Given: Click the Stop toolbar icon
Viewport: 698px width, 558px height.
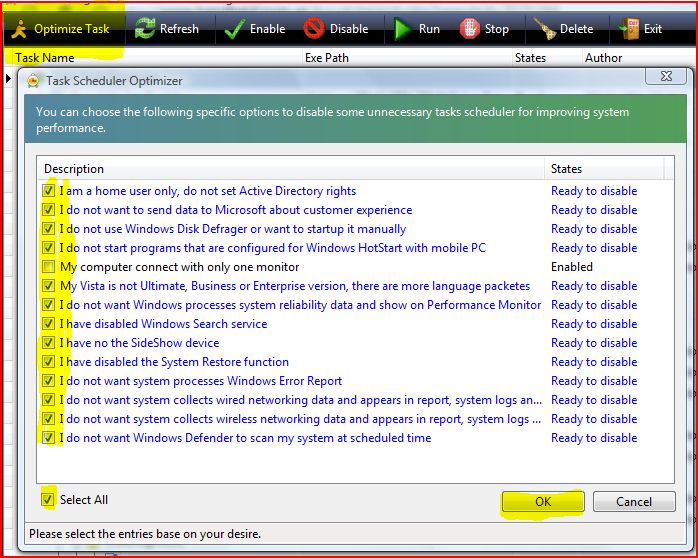Looking at the screenshot, I should click(x=469, y=29).
